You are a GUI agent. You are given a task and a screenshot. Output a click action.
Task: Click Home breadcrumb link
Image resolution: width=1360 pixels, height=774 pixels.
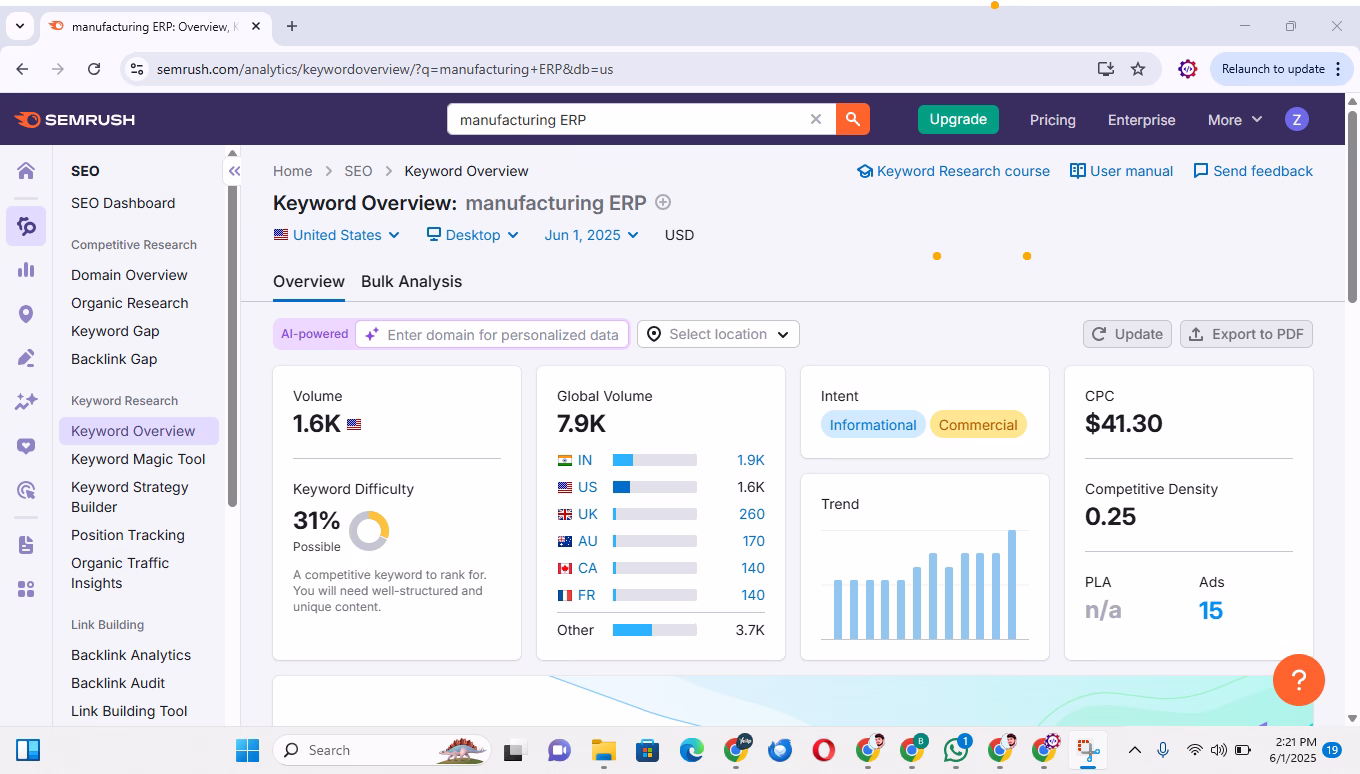(x=293, y=171)
